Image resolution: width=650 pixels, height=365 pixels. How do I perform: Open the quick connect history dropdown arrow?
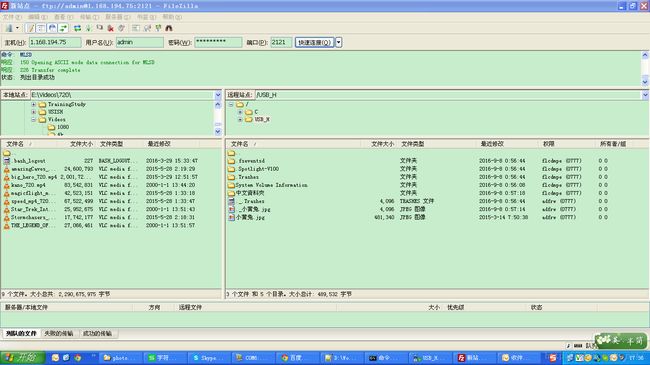click(339, 42)
